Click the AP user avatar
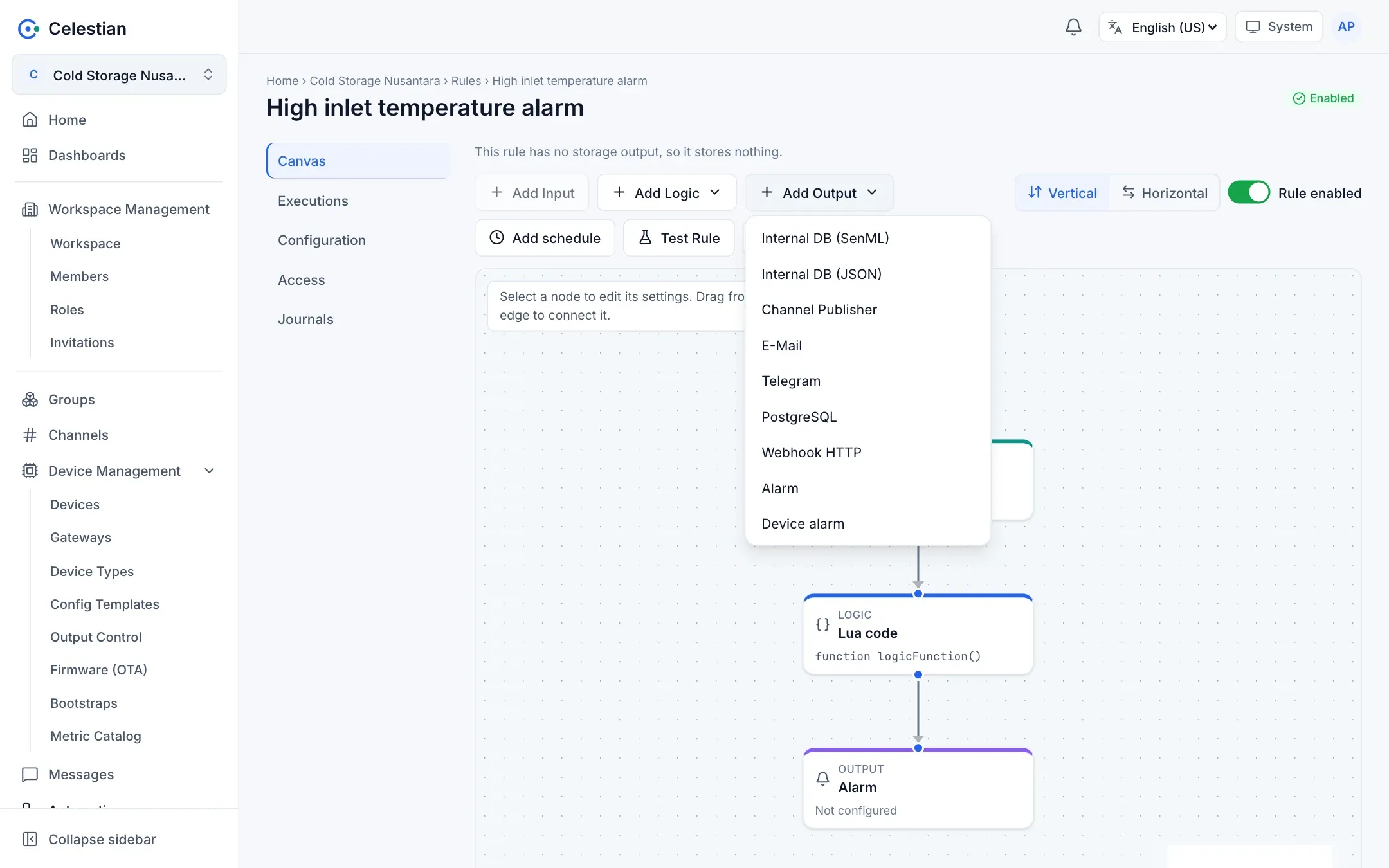 coord(1346,27)
